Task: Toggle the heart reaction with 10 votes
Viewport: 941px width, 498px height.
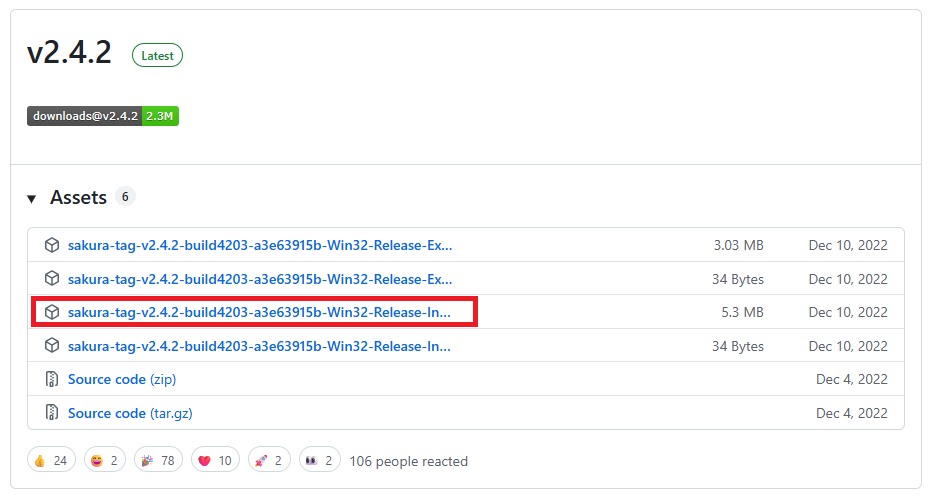Action: pos(215,460)
